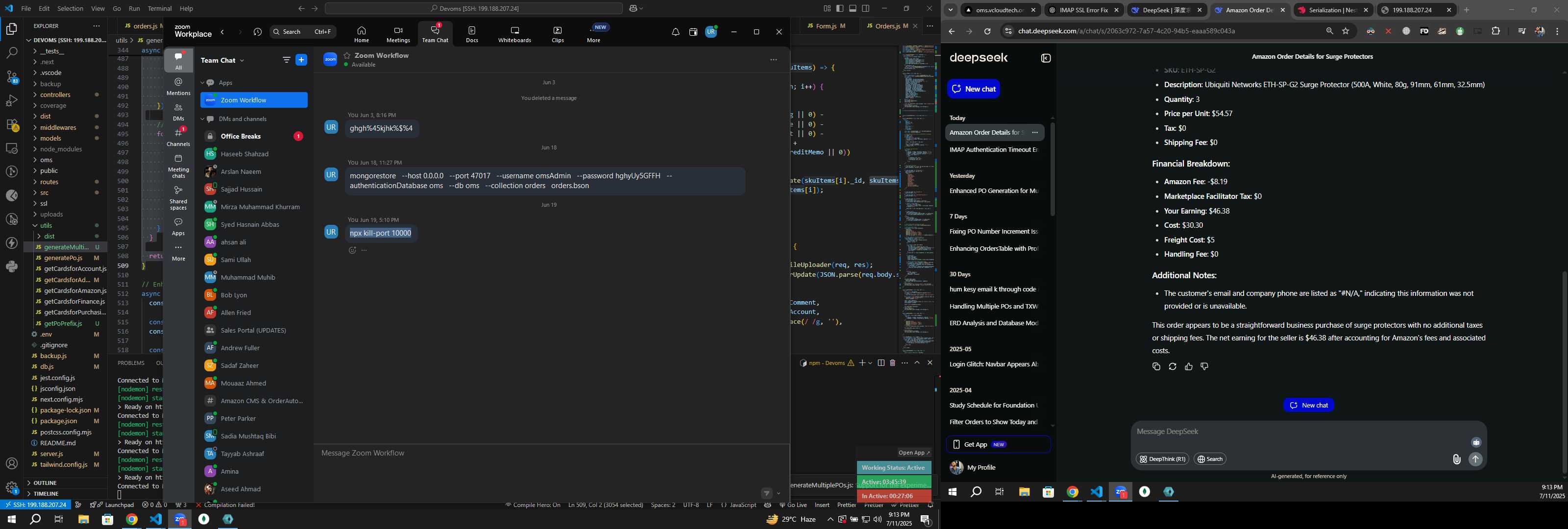Open Run and Debug view in VS Code
The height and width of the screenshot is (529, 1568).
[x=12, y=100]
